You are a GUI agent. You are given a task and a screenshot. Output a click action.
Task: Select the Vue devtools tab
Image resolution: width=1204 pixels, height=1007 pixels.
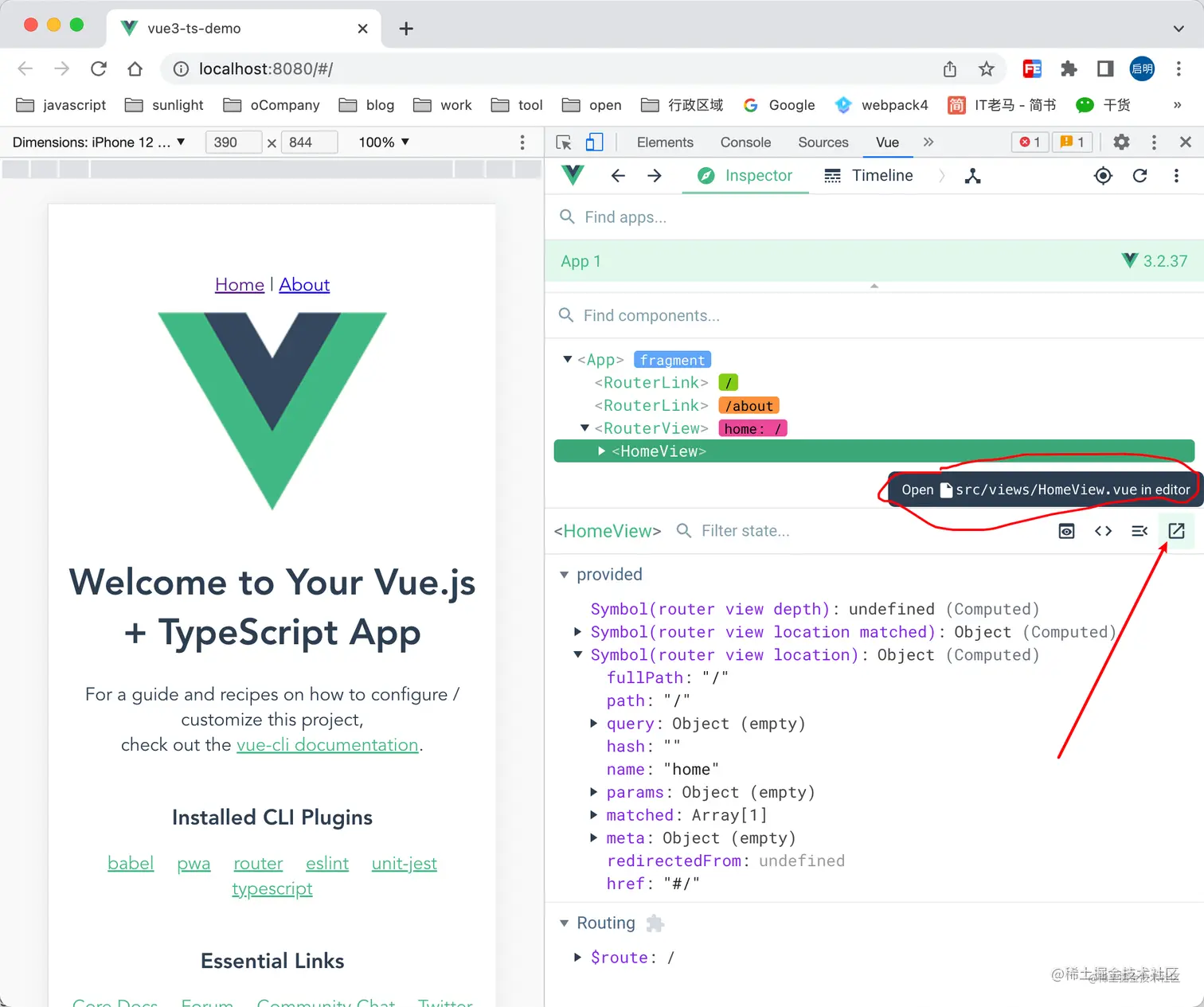coord(887,142)
